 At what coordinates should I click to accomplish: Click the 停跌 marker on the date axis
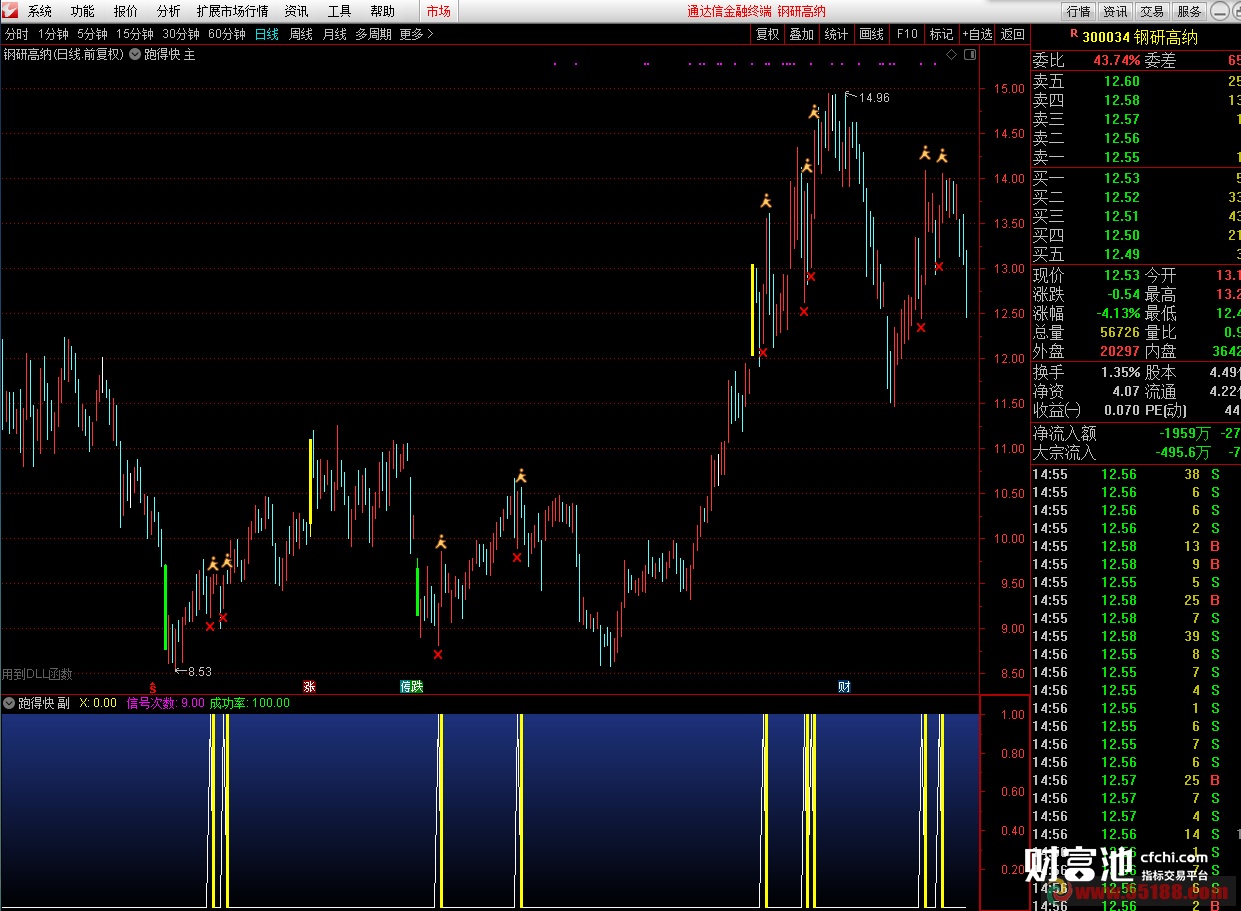(x=411, y=687)
